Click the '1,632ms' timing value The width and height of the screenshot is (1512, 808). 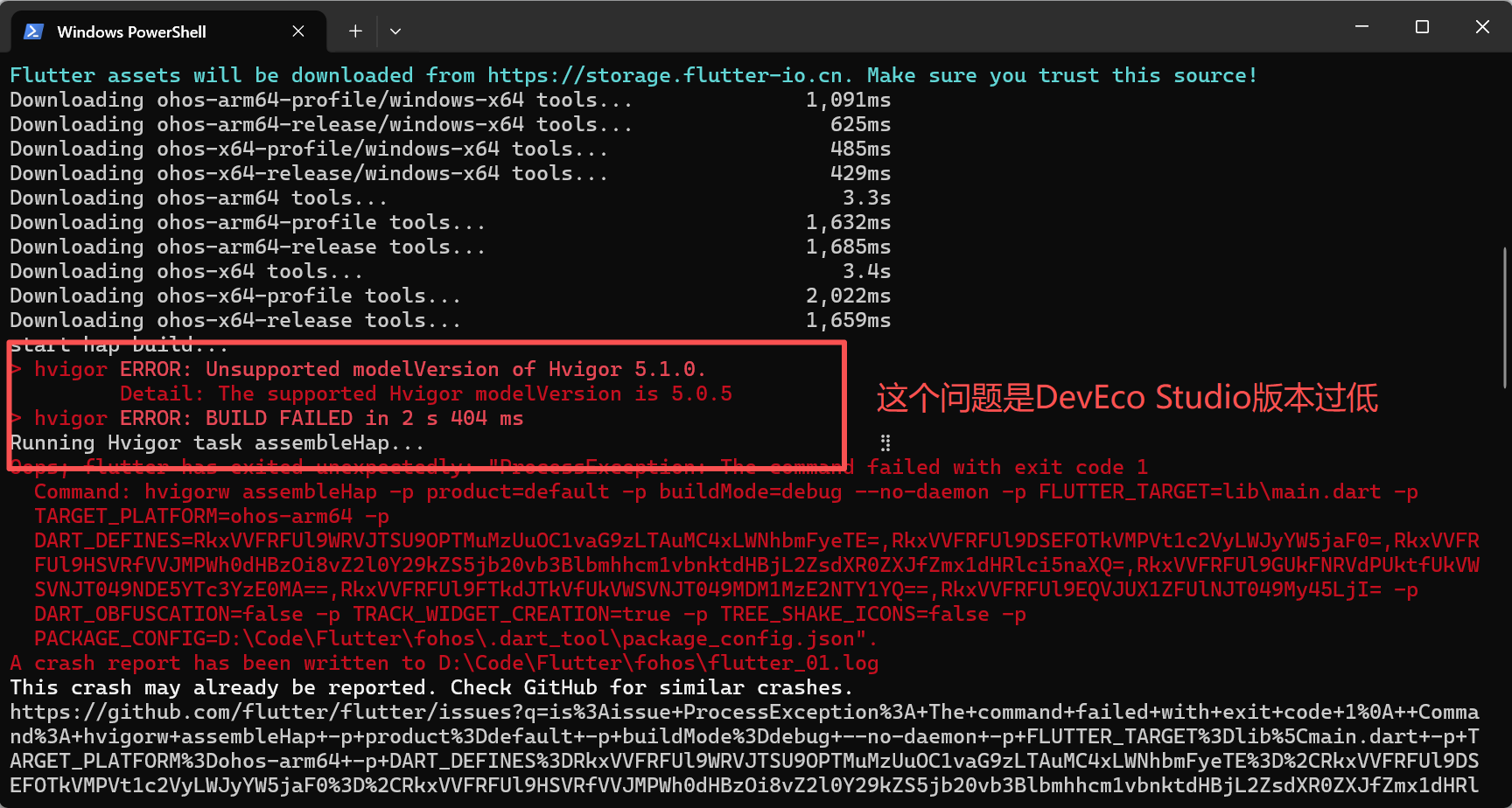(x=848, y=222)
